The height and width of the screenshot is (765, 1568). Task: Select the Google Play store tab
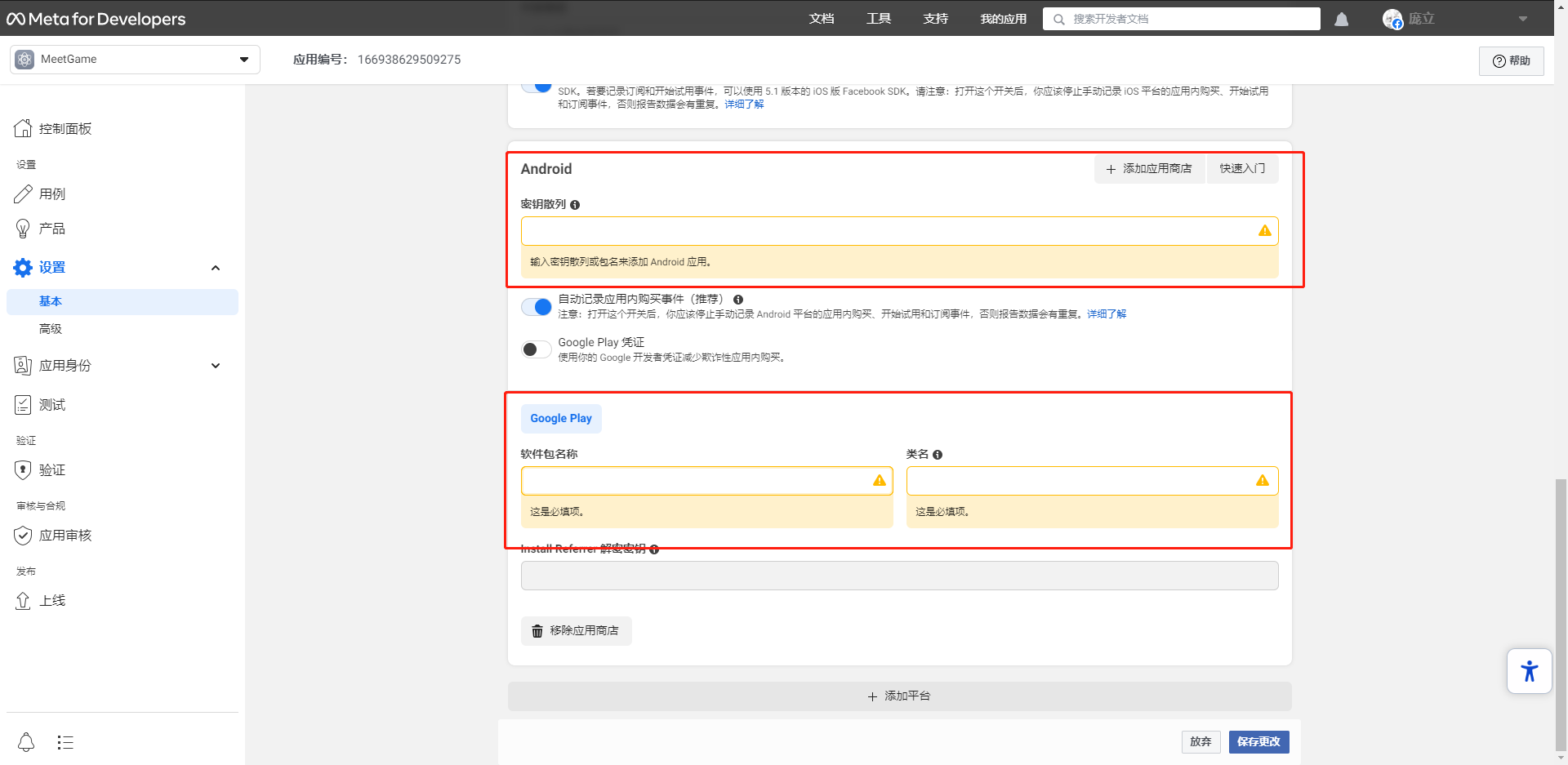coord(561,419)
